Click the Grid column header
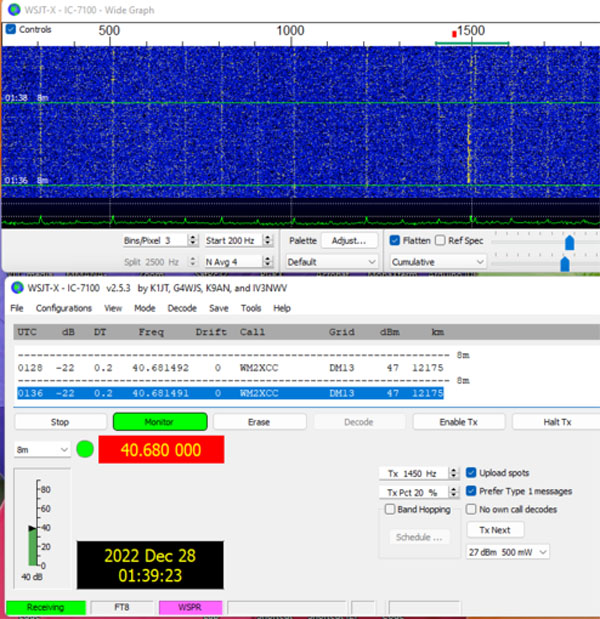Screen dimensions: 600x619 pyautogui.click(x=341, y=332)
